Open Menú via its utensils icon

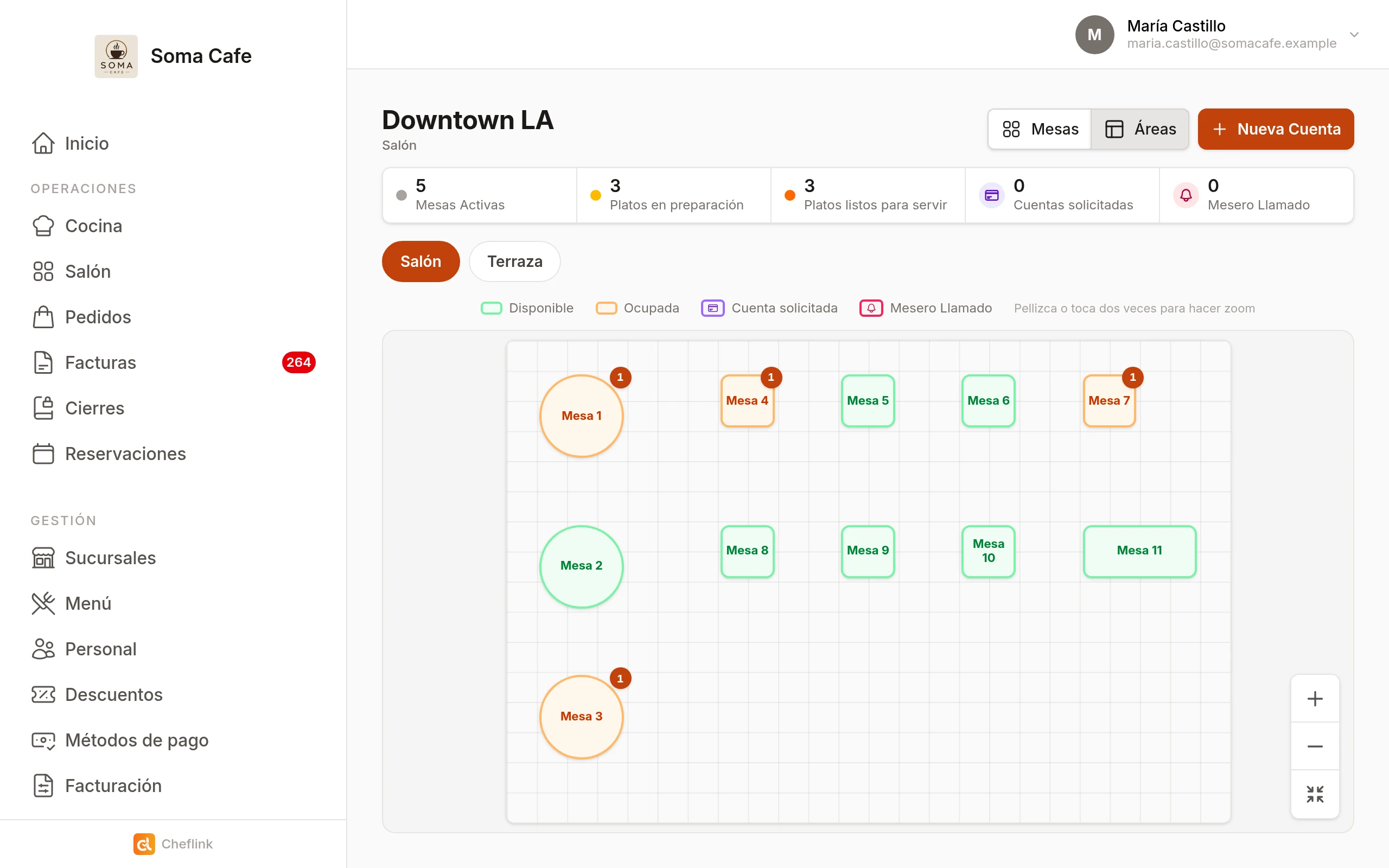(43, 603)
